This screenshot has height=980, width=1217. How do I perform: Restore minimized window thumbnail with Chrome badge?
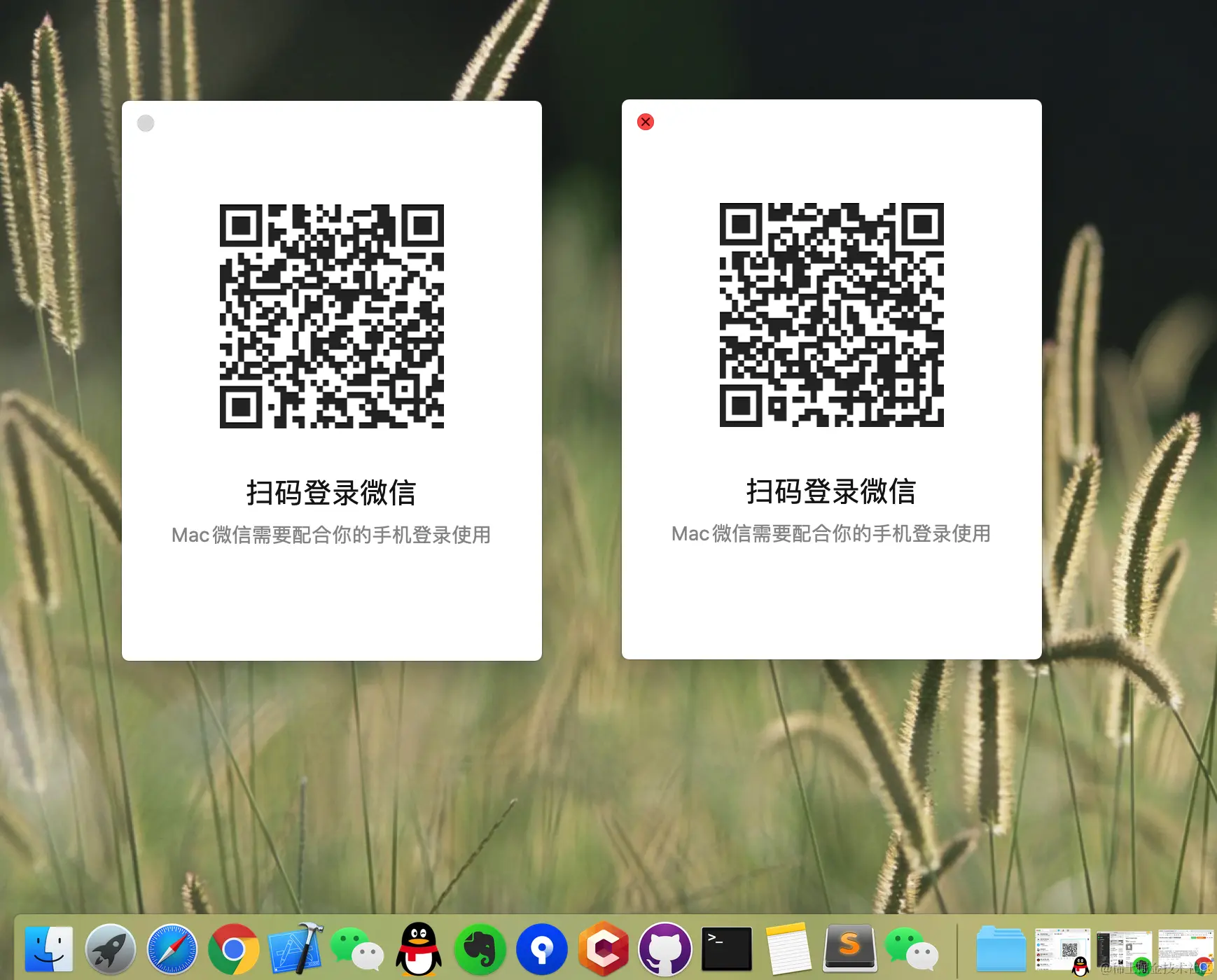[x=1186, y=952]
